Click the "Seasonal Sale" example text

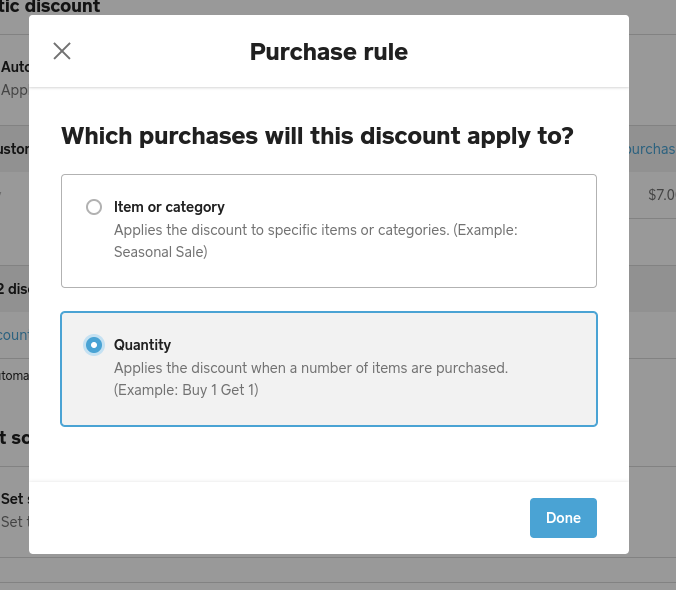(x=161, y=252)
